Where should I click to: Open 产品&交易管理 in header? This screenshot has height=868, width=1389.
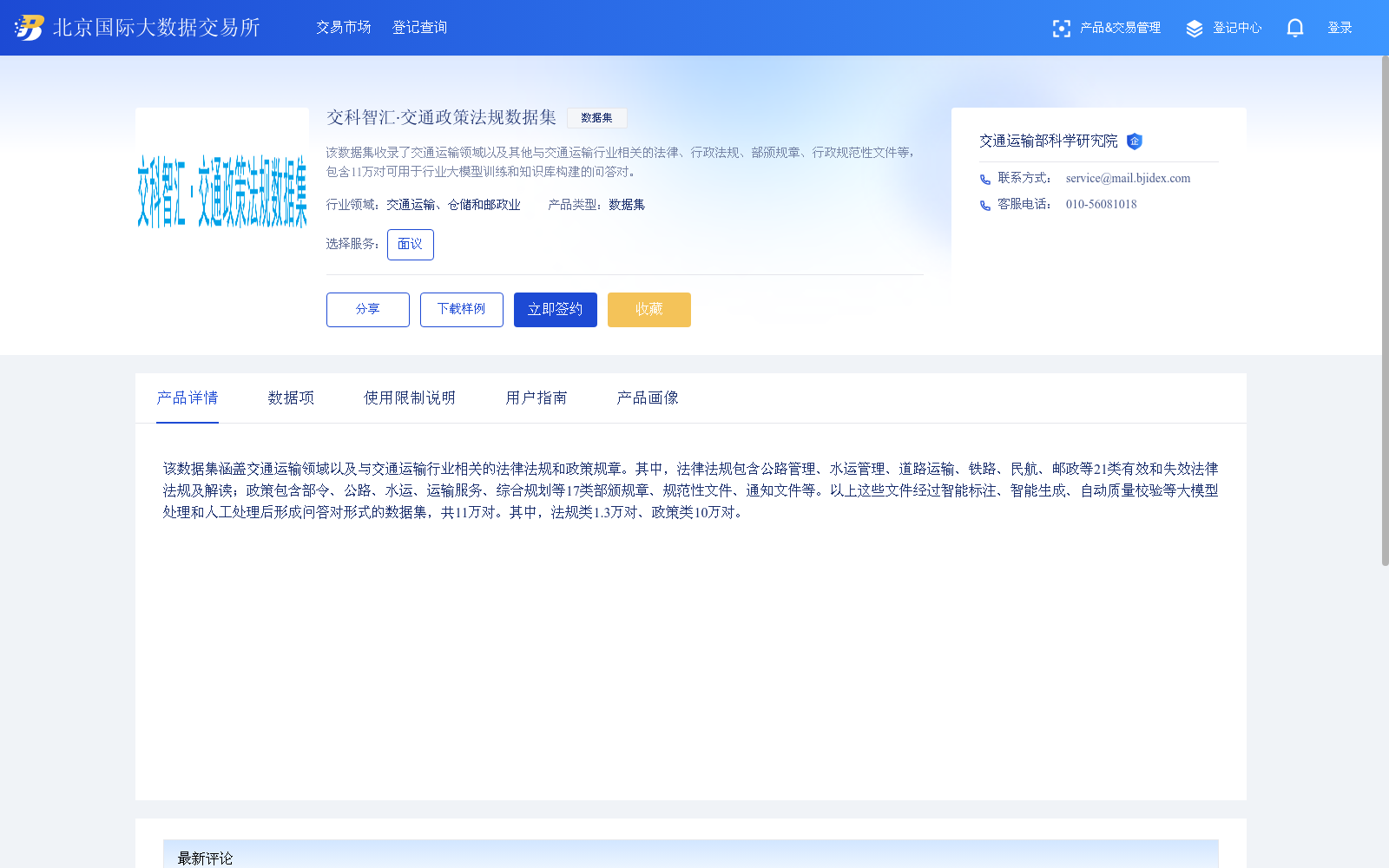click(1120, 28)
